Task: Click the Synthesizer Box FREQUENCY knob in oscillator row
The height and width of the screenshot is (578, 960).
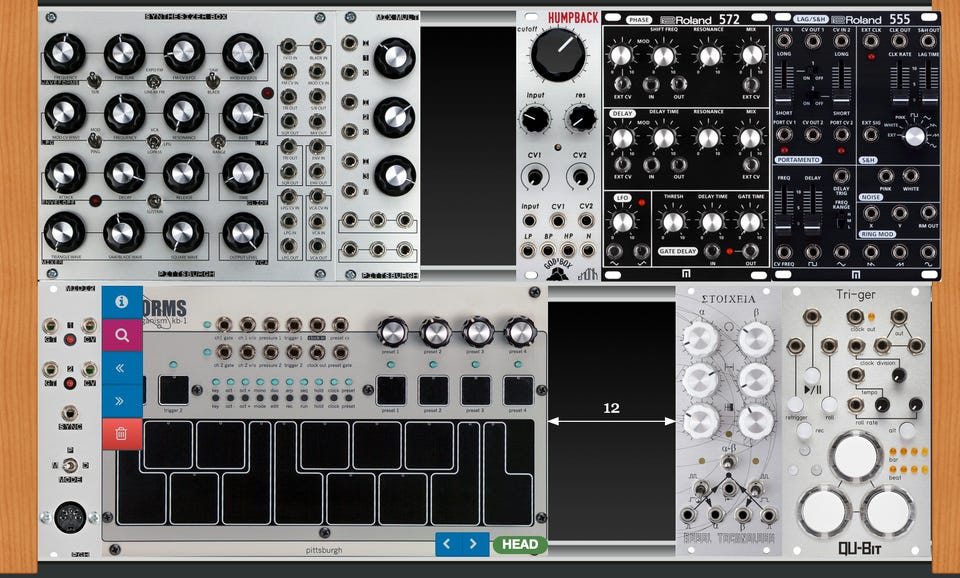Action: coord(64,53)
